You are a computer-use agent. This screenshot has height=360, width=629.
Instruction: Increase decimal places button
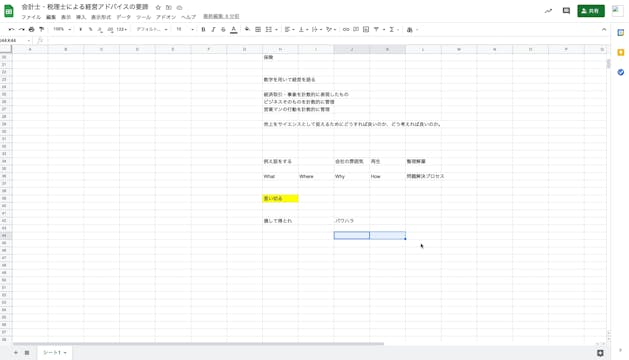(x=110, y=29)
